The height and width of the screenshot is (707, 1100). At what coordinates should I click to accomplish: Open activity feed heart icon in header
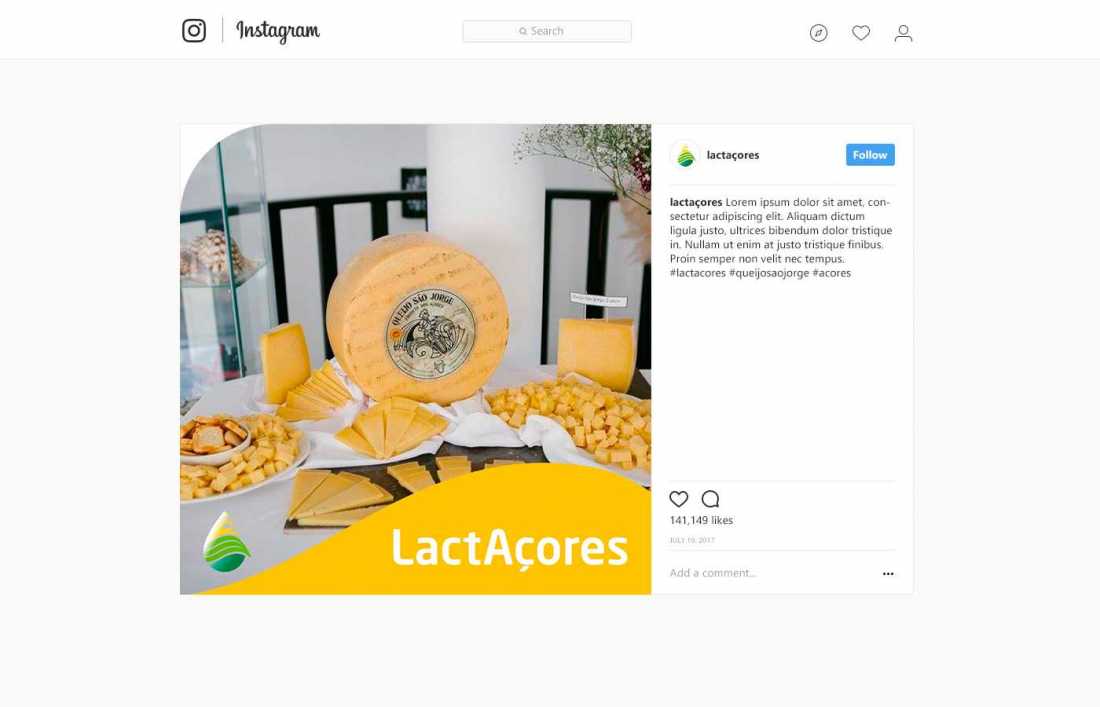point(861,33)
